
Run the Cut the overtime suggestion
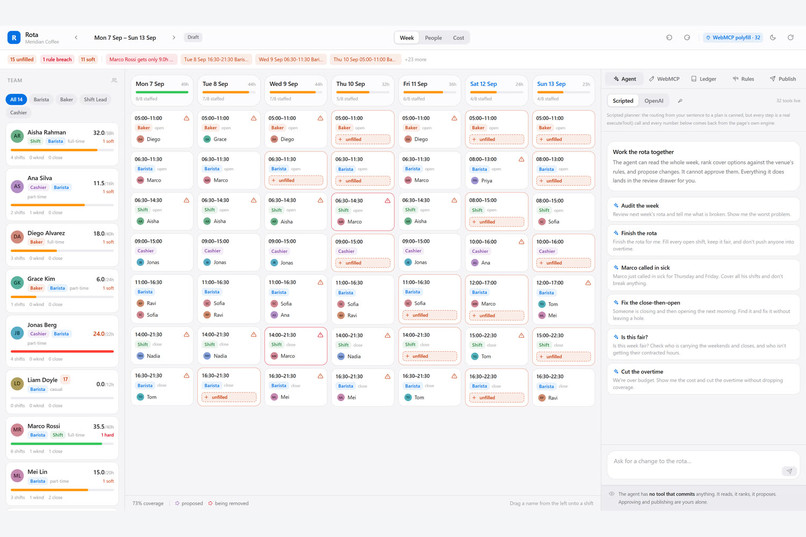[x=703, y=379]
